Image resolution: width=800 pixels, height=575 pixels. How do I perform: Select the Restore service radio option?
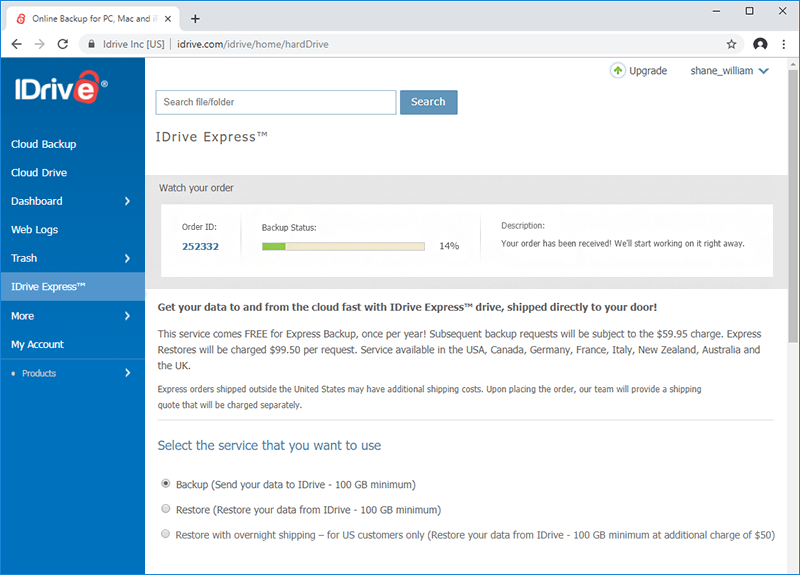165,509
